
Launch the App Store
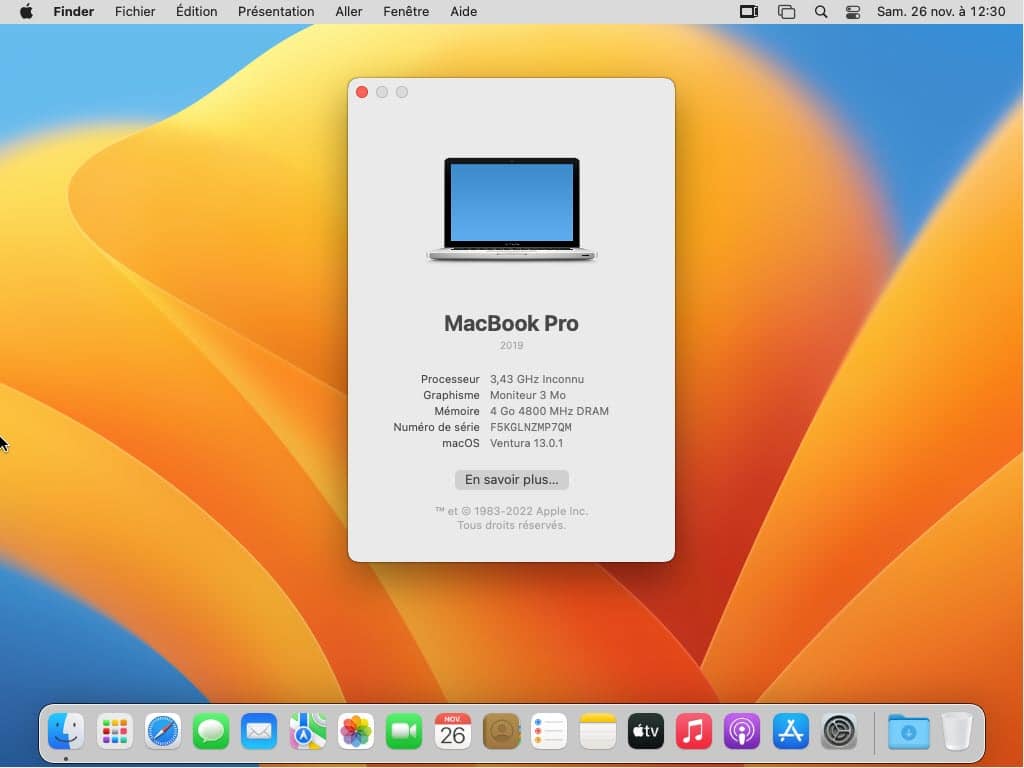(x=791, y=733)
